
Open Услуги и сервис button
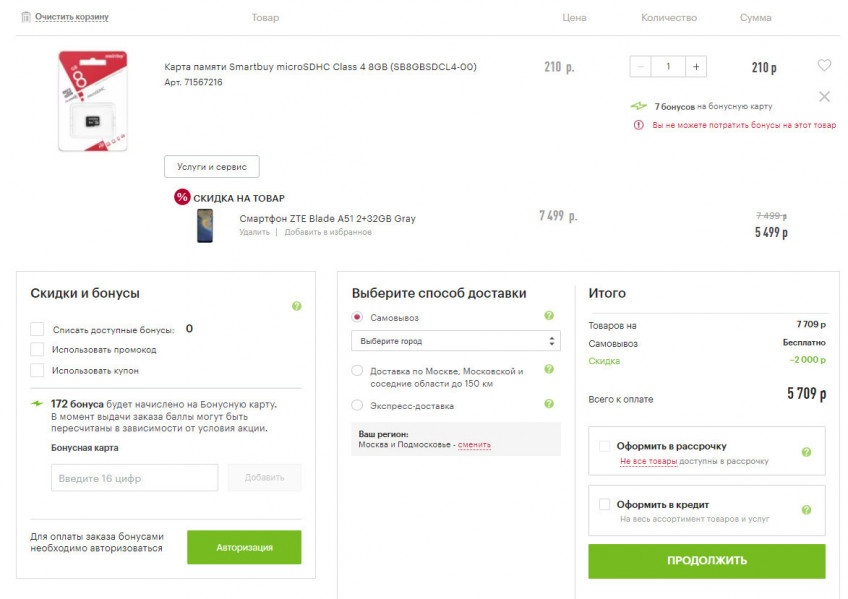click(x=211, y=167)
